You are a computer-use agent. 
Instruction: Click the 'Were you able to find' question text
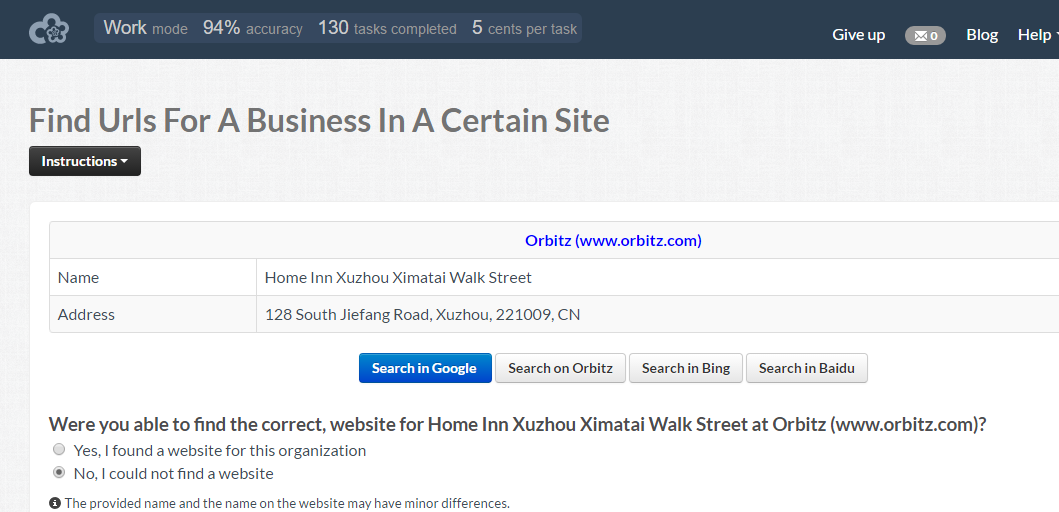pyautogui.click(x=517, y=424)
